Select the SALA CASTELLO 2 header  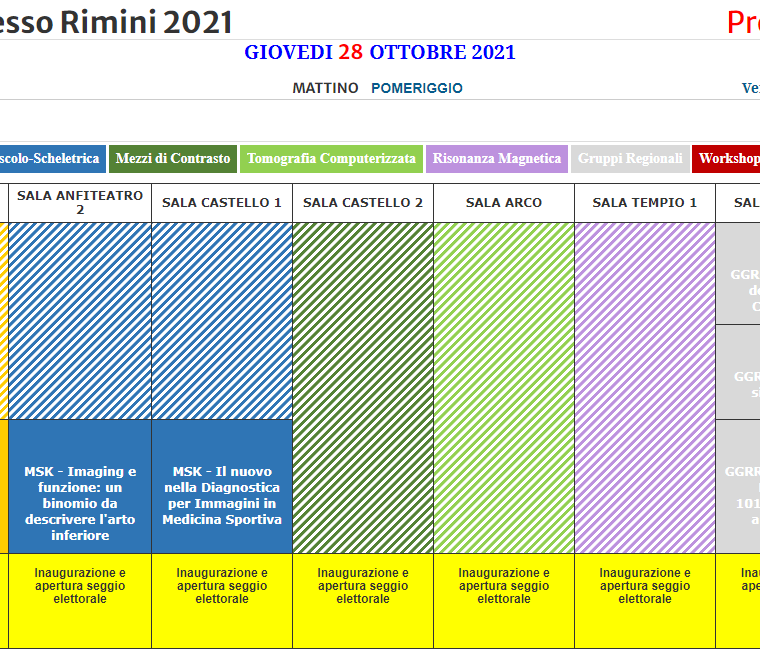click(363, 202)
